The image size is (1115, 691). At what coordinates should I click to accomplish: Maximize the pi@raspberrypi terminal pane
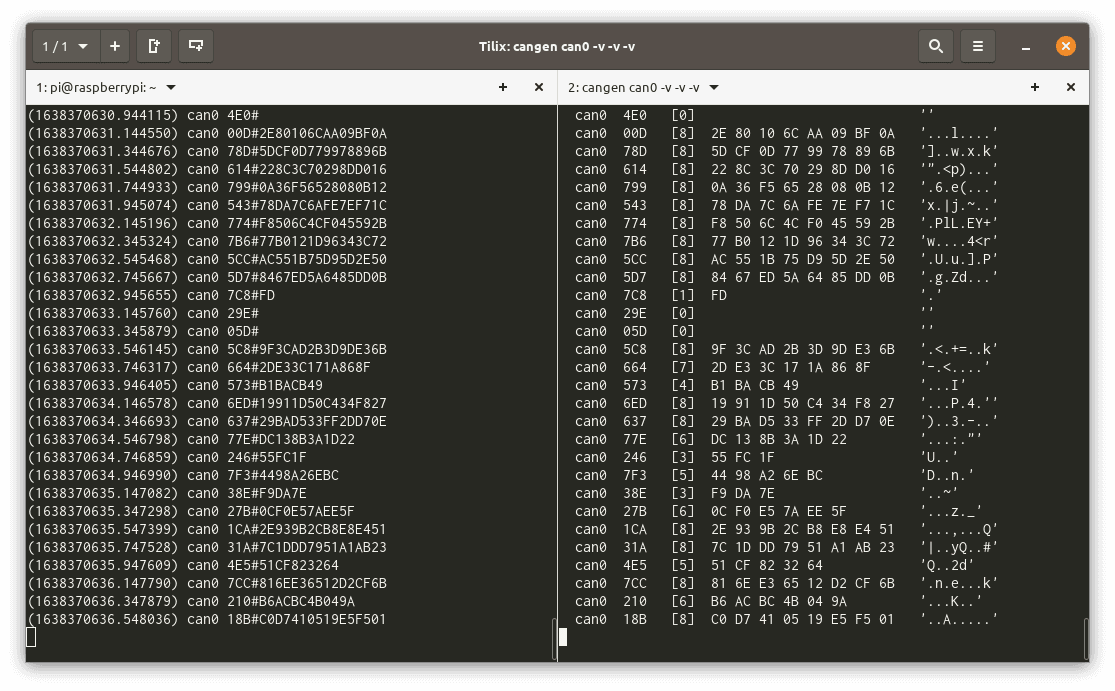pos(503,87)
